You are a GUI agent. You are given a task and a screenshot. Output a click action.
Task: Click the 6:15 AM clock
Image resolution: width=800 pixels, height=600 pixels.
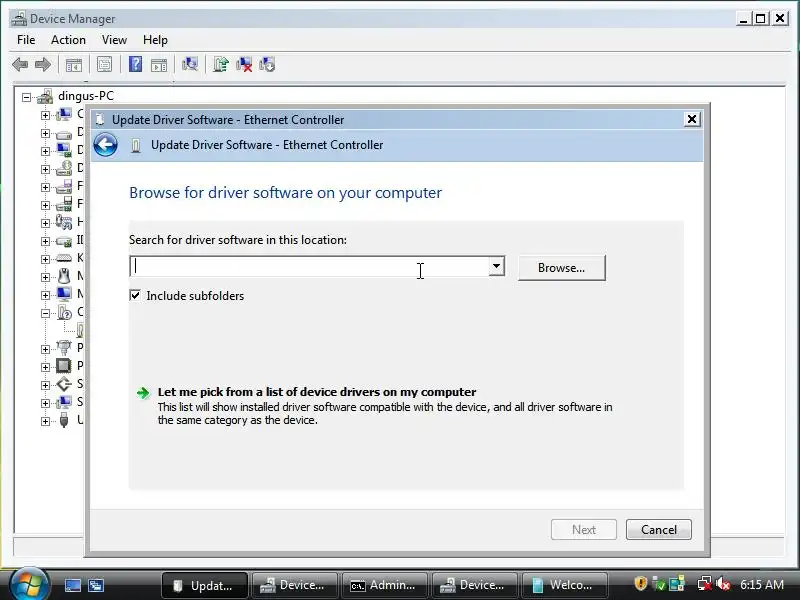coord(762,585)
